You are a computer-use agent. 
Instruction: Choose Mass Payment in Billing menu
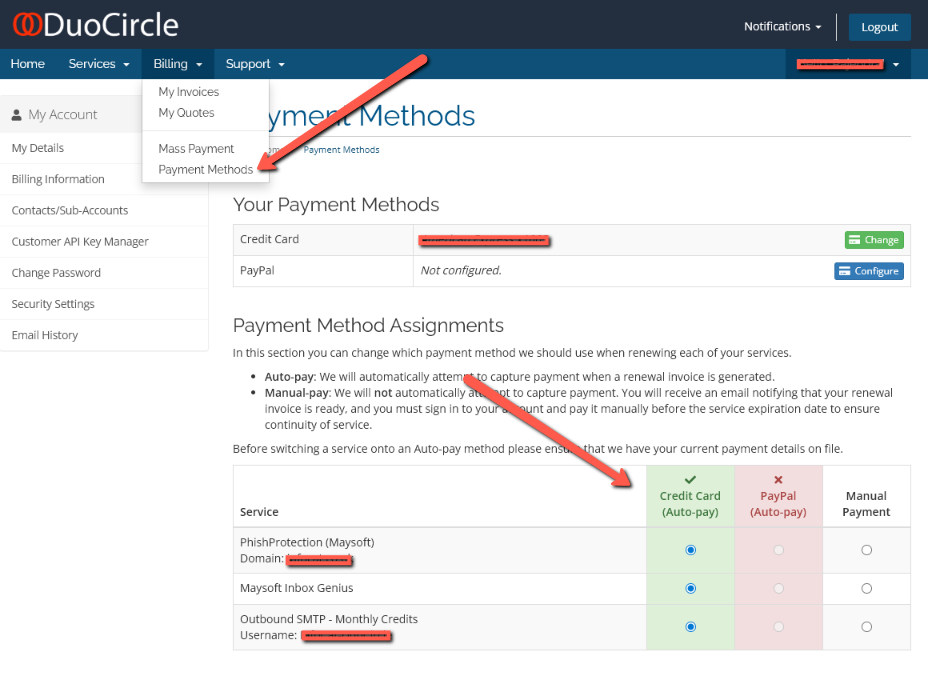tap(196, 149)
